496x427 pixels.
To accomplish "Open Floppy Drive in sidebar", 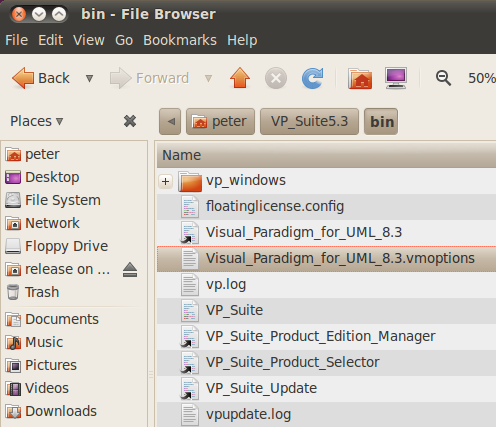I will 56,246.
